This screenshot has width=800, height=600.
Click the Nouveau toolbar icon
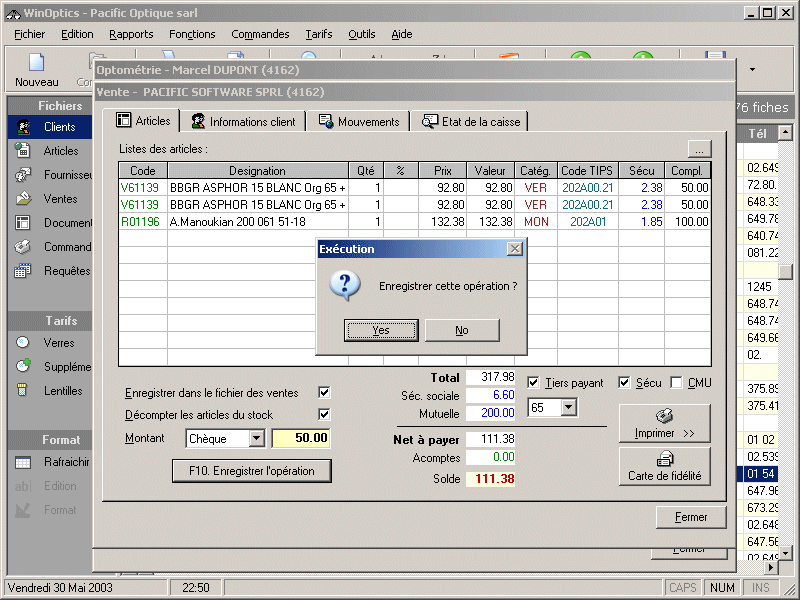[x=36, y=68]
